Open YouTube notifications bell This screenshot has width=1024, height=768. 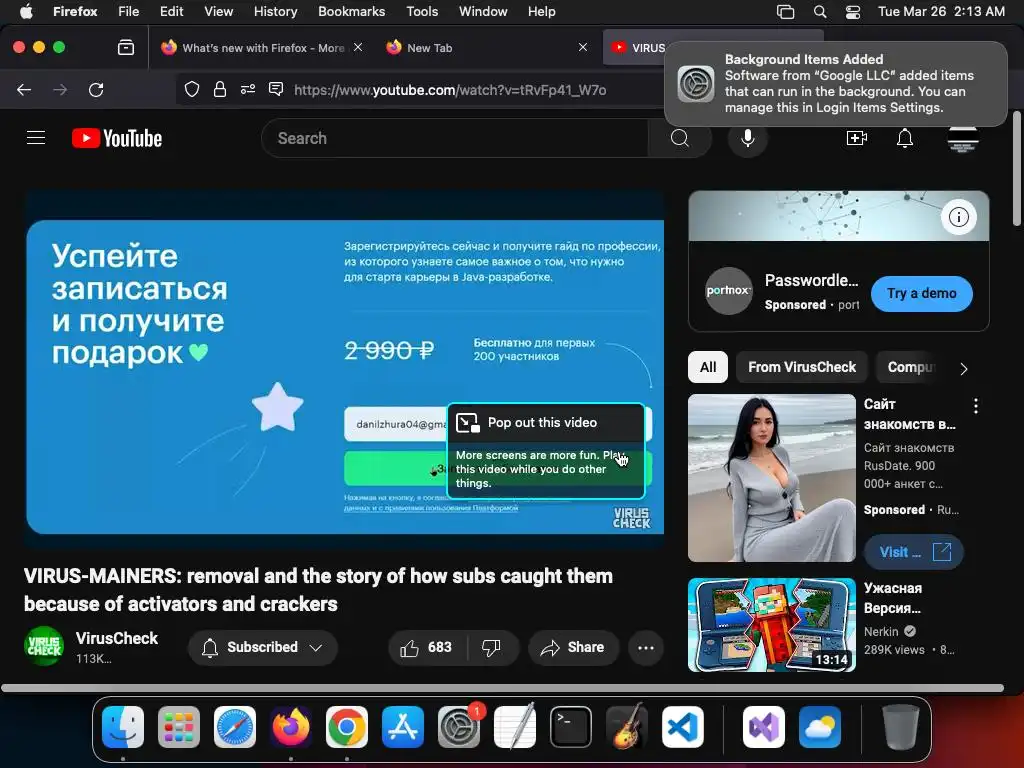[904, 138]
